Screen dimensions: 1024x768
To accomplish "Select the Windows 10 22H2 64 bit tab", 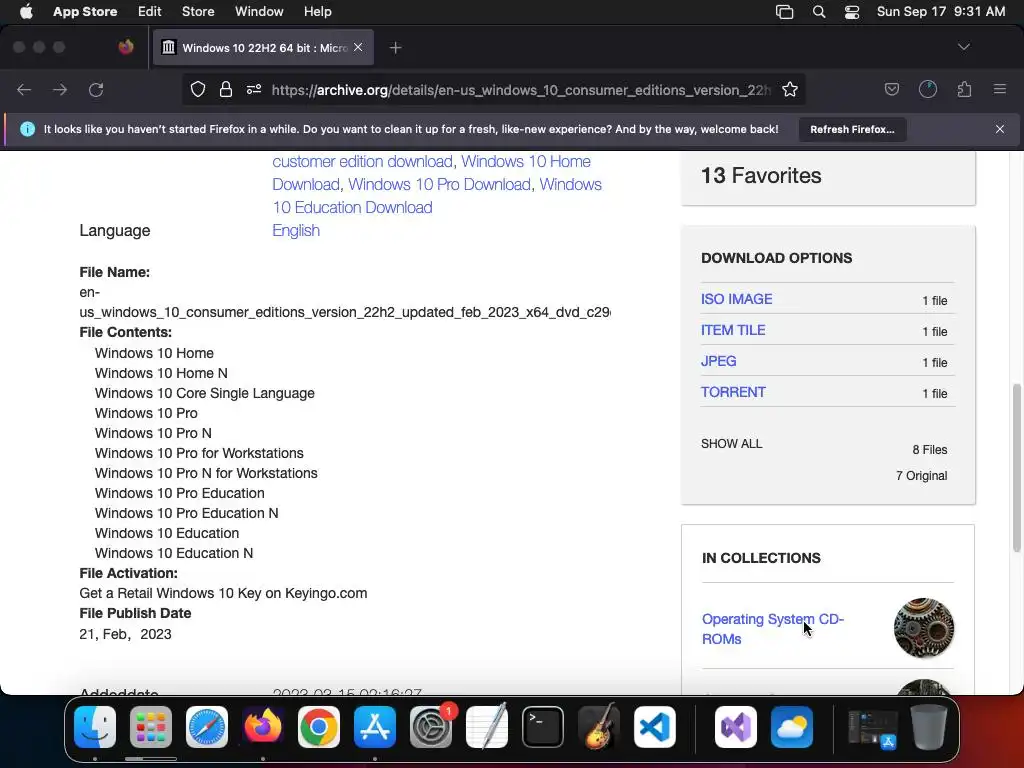I will 263,47.
